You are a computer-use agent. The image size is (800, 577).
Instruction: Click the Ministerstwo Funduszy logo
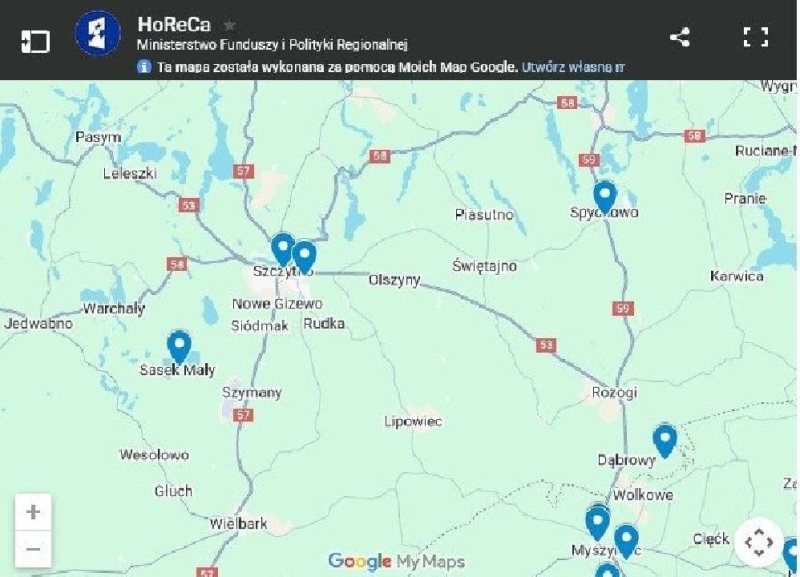(98, 33)
